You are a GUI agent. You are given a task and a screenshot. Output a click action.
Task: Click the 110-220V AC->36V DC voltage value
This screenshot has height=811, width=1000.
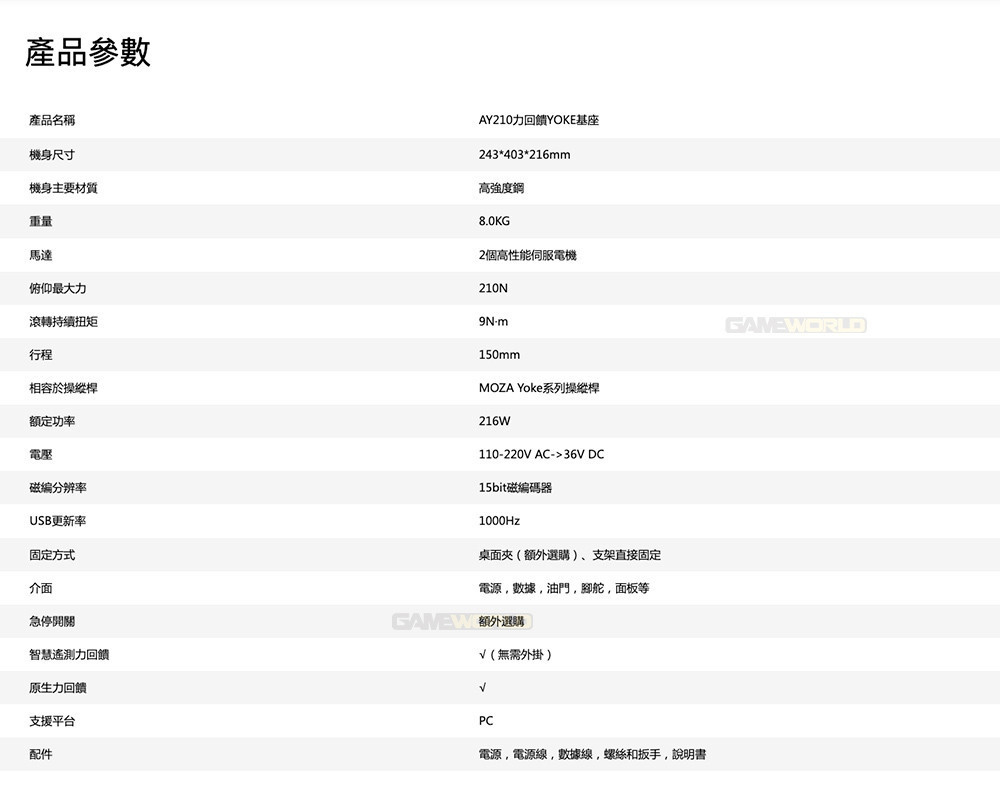(541, 455)
